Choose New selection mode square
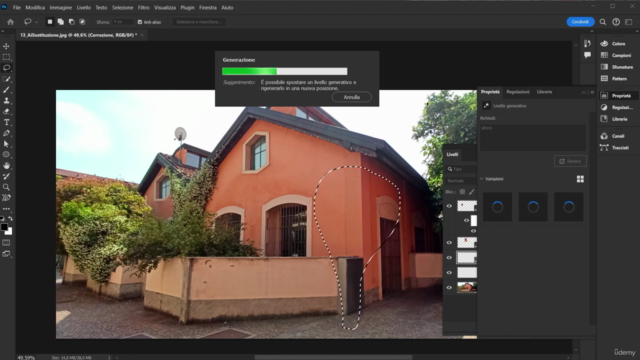The height and width of the screenshot is (360, 640). 50,22
